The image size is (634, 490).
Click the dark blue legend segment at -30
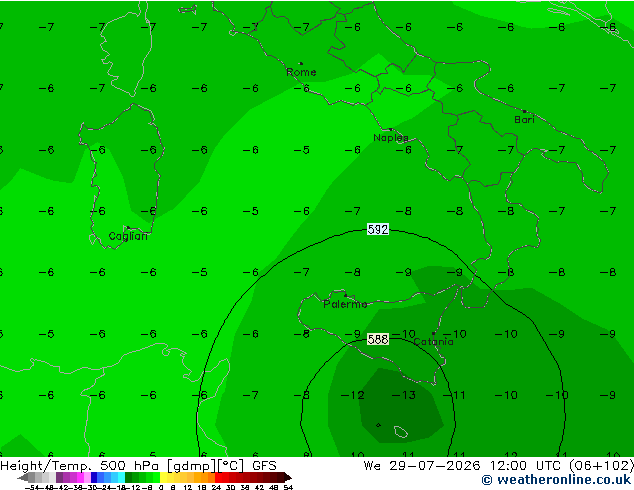94,477
